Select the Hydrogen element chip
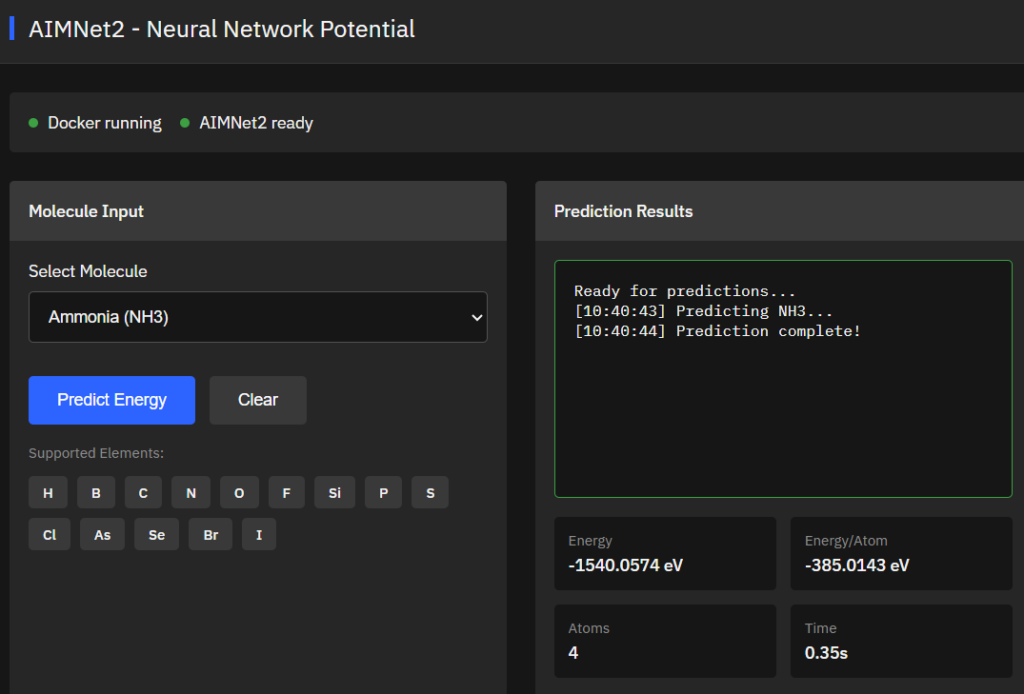This screenshot has height=694, width=1024. 48,492
